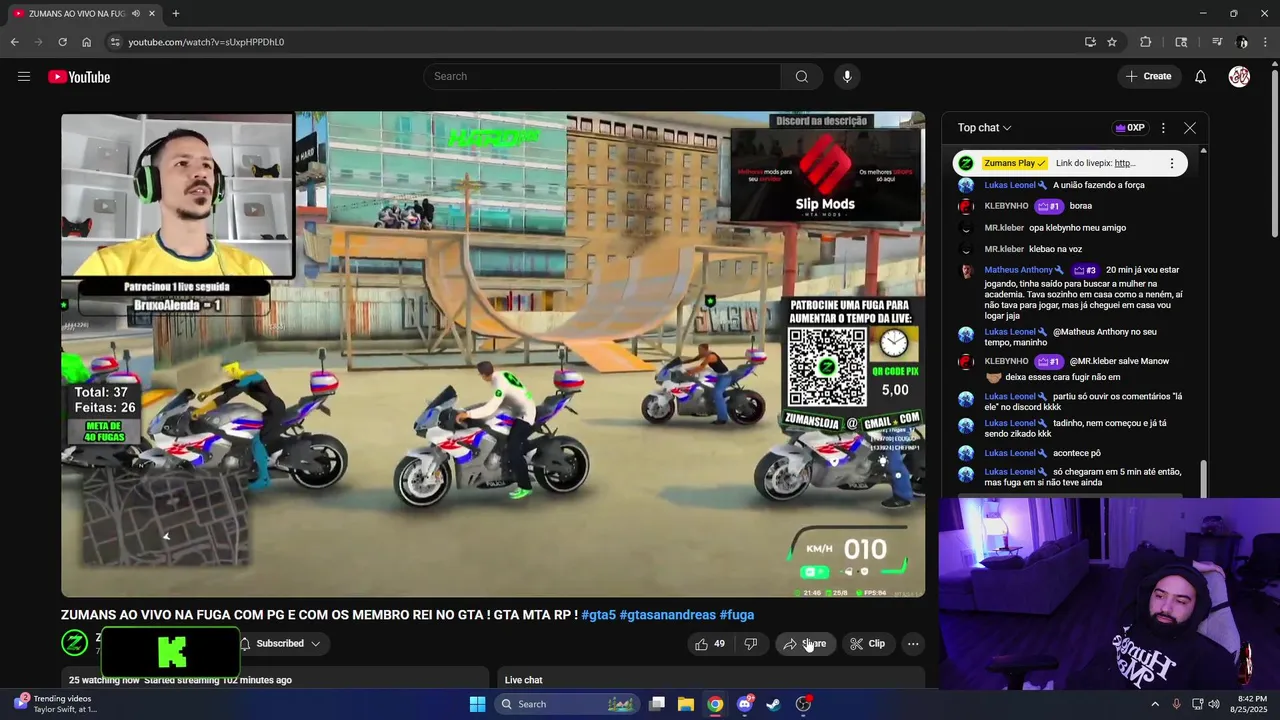1280x720 pixels.
Task: Open volume control in system tray
Action: [x=1214, y=704]
